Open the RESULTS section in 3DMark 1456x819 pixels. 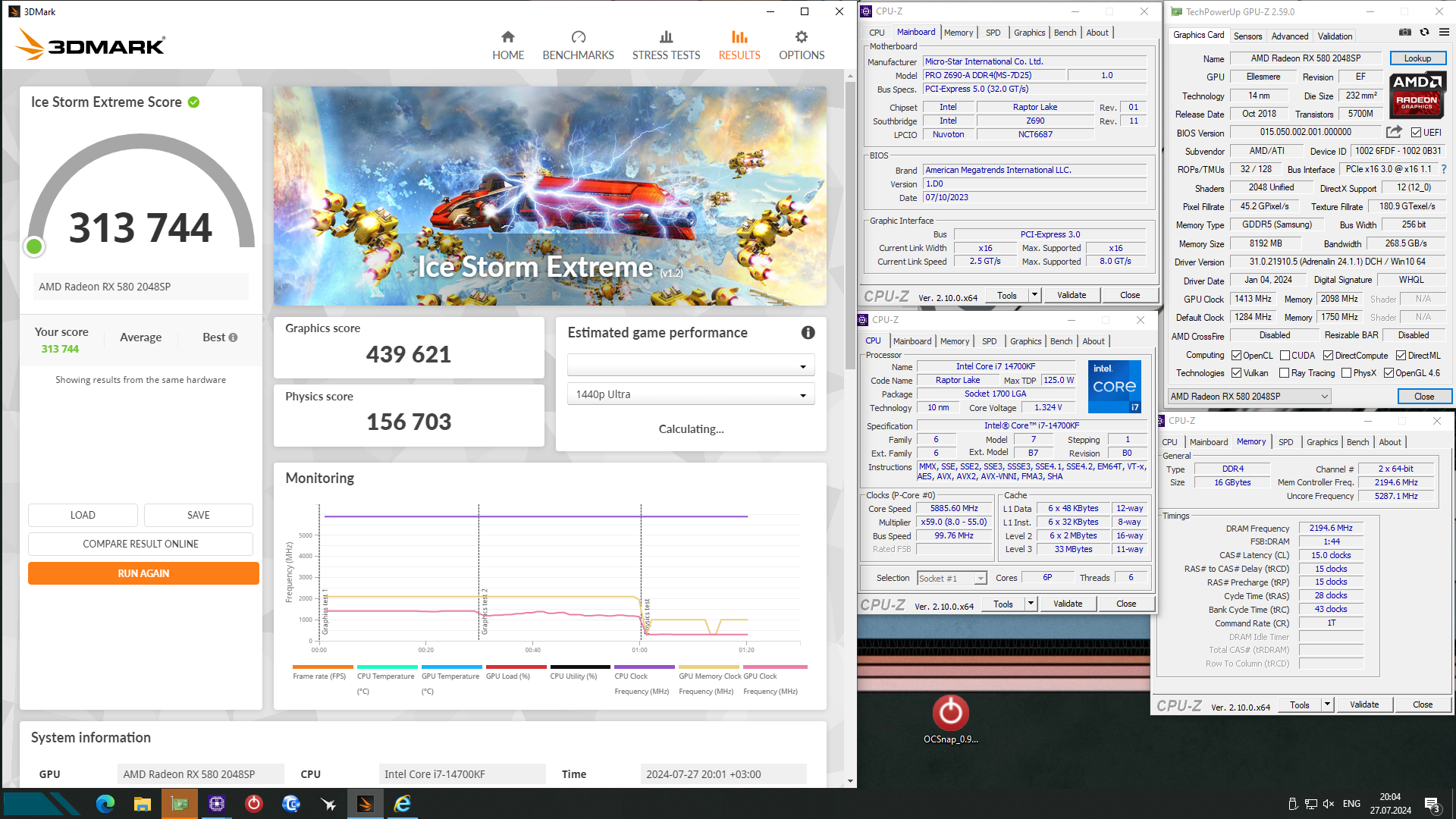coord(739,45)
